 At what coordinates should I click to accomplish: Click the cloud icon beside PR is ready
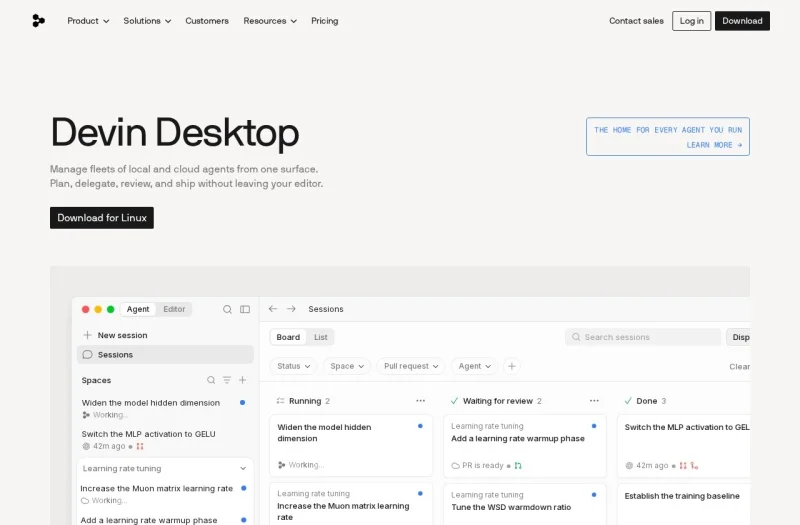[x=456, y=465]
